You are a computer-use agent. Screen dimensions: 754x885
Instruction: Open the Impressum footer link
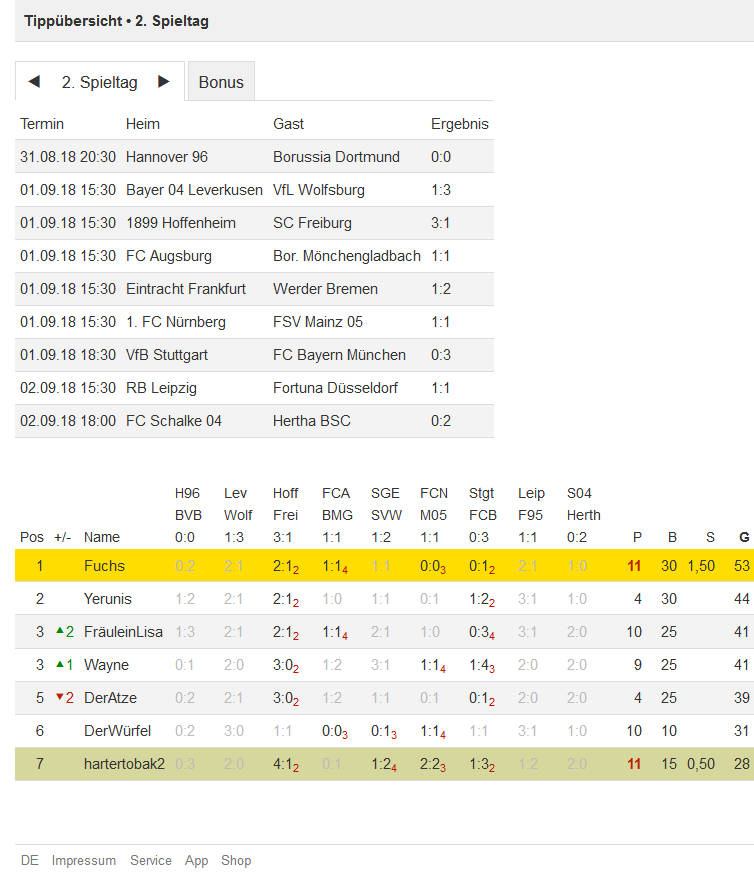(84, 860)
